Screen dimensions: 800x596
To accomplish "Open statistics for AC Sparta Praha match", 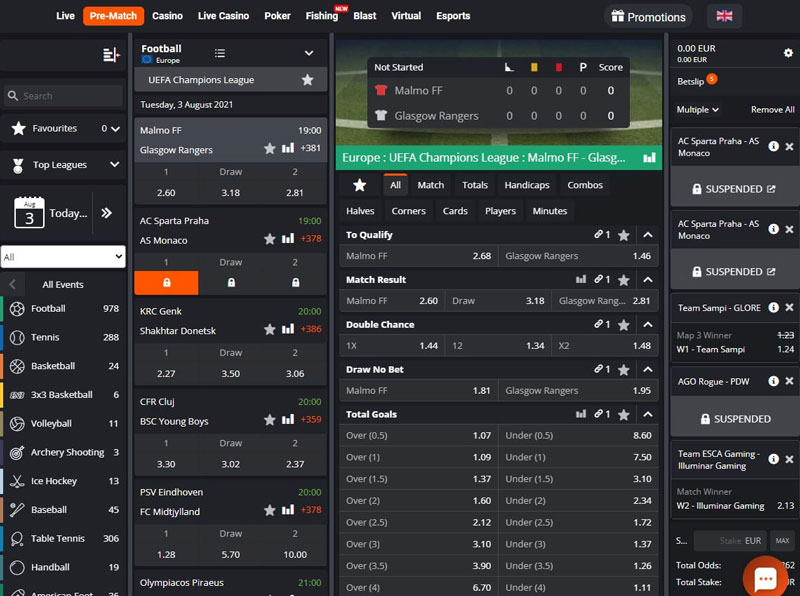I will (288, 238).
